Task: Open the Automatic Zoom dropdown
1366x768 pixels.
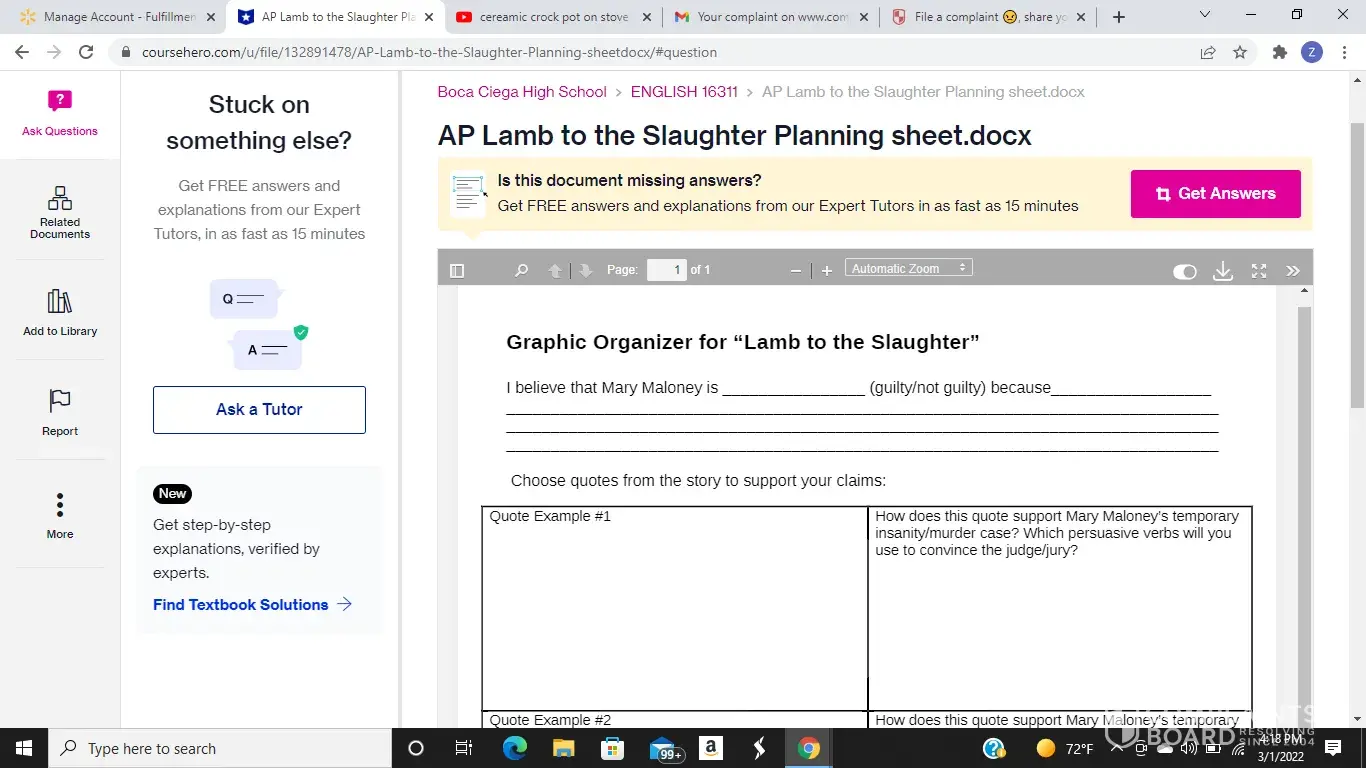Action: click(x=908, y=268)
